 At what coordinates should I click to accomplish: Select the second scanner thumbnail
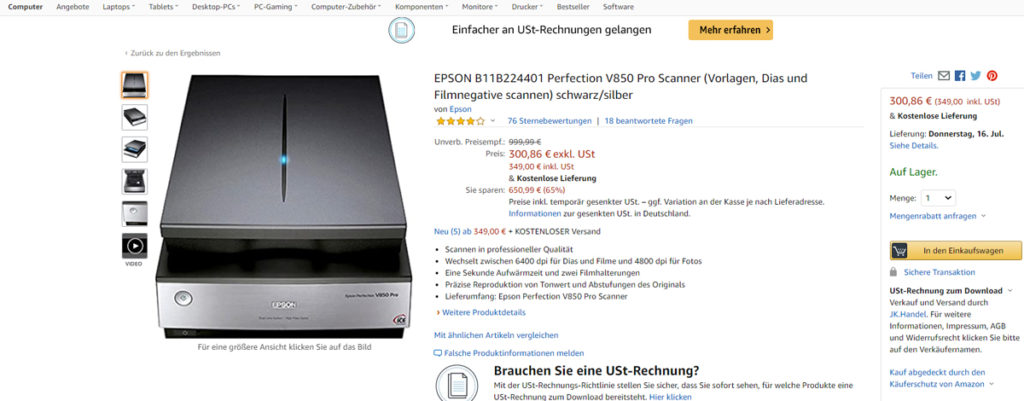(134, 117)
